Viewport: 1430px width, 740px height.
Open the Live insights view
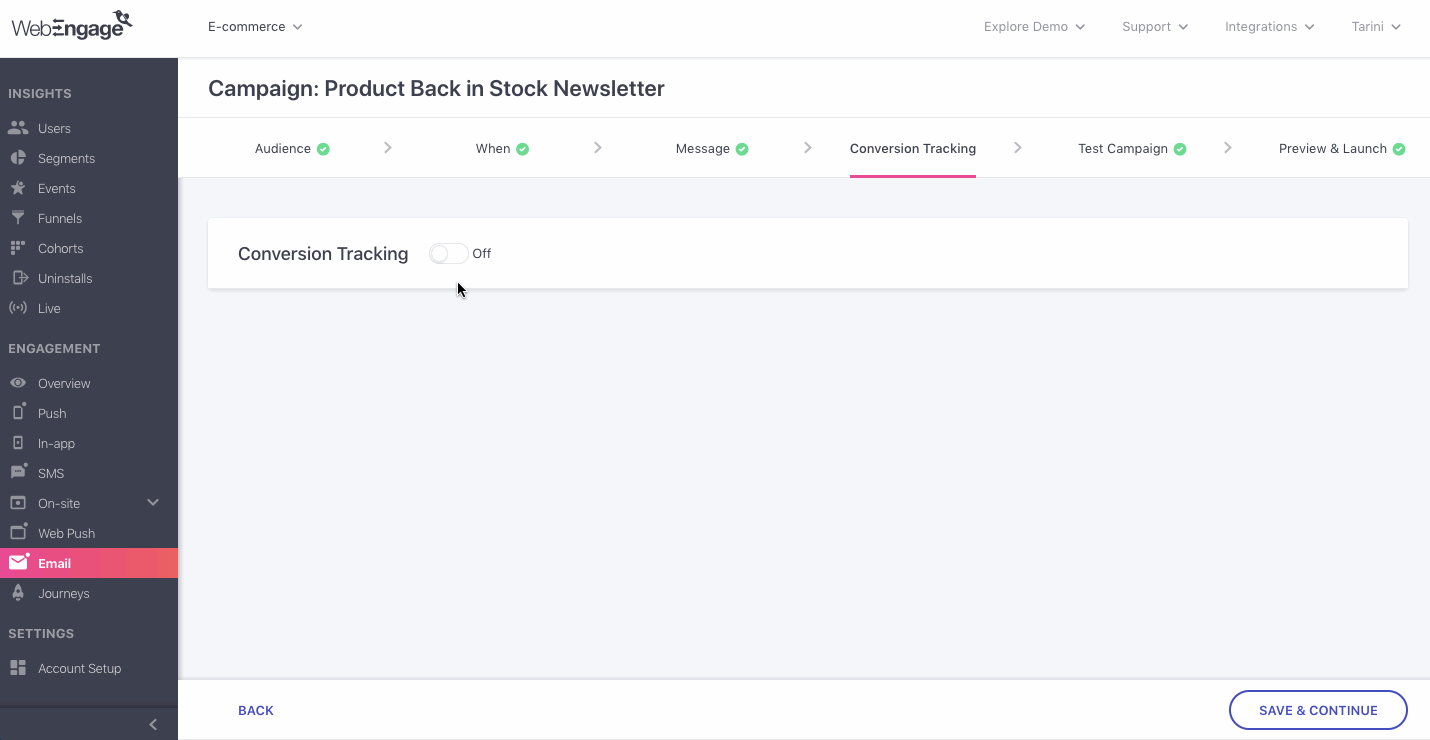click(x=46, y=308)
